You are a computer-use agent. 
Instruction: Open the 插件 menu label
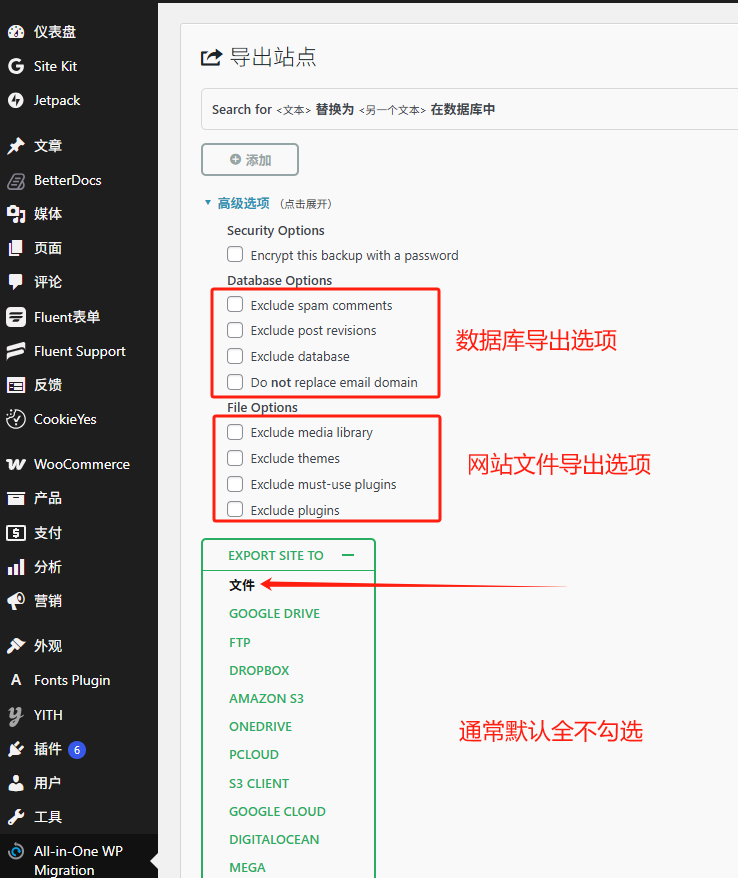(48, 749)
